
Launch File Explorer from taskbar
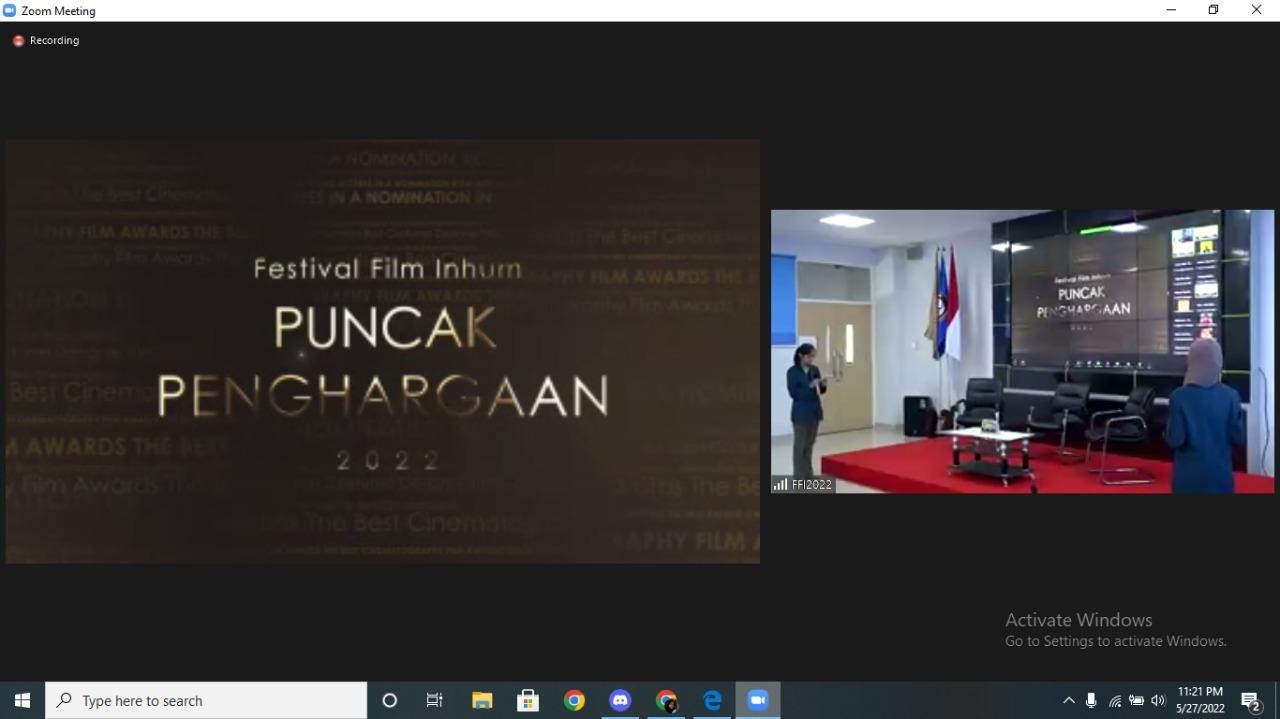482,700
